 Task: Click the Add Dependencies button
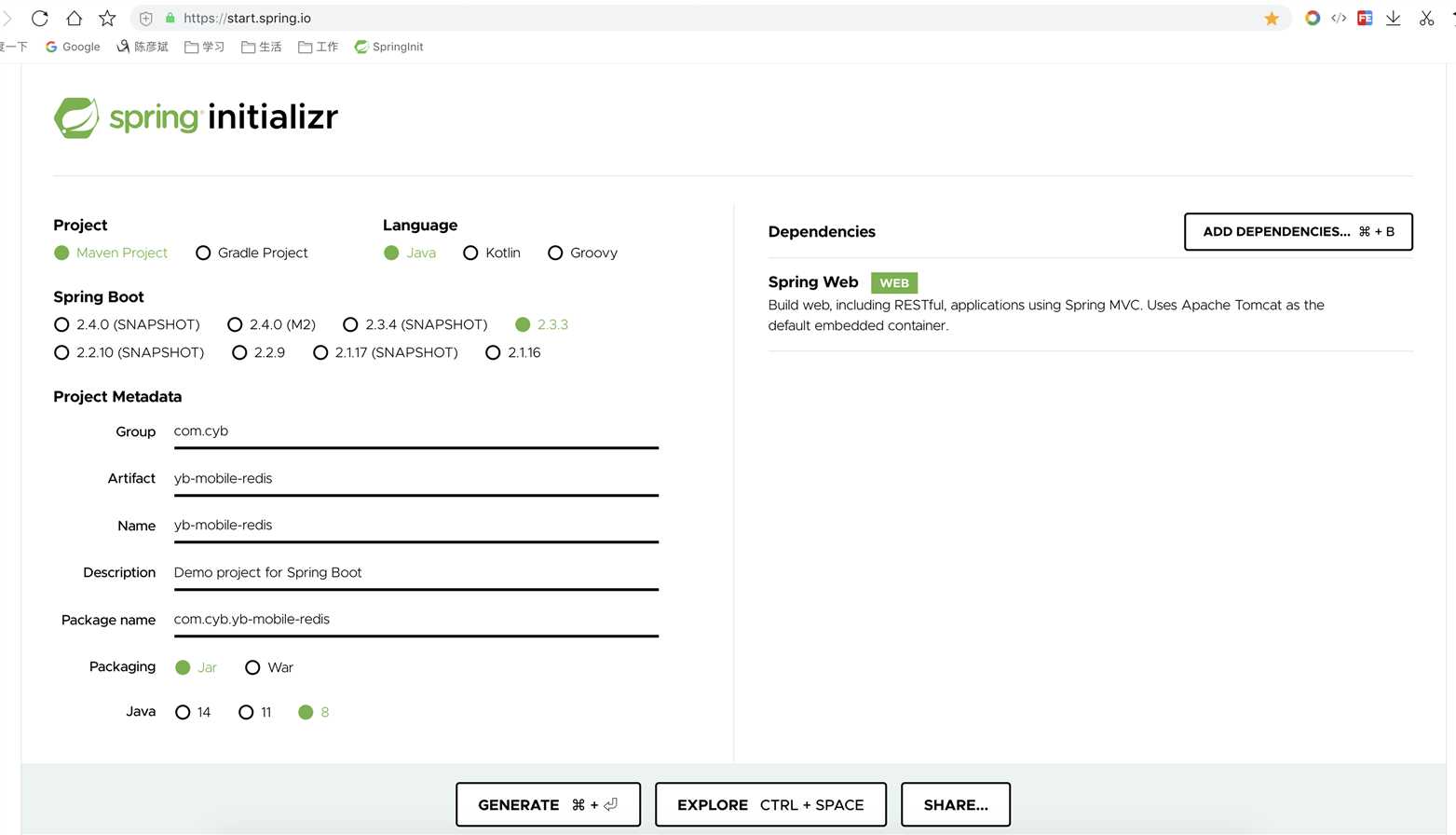(x=1299, y=232)
